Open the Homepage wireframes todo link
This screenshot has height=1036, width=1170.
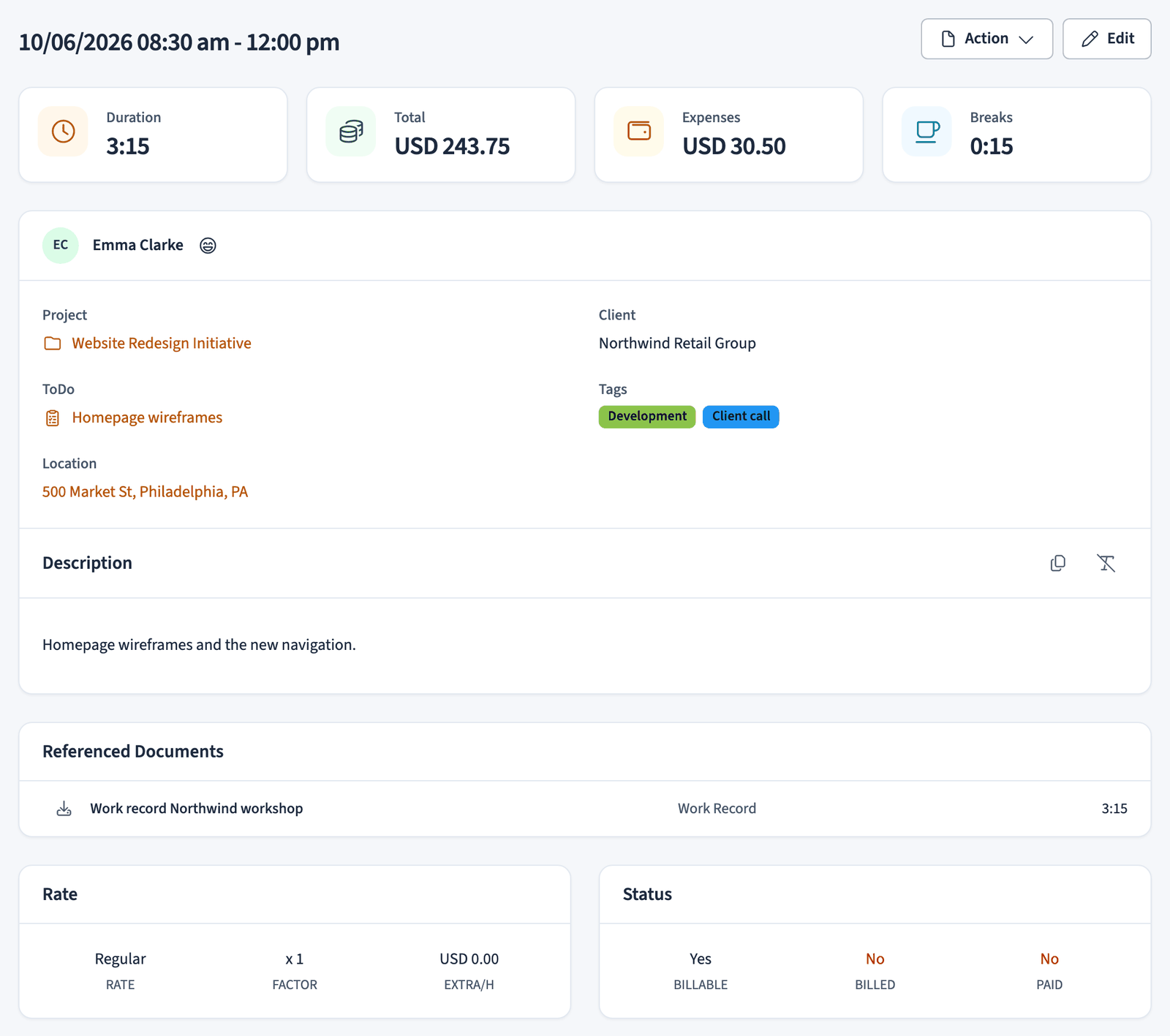pyautogui.click(x=147, y=417)
